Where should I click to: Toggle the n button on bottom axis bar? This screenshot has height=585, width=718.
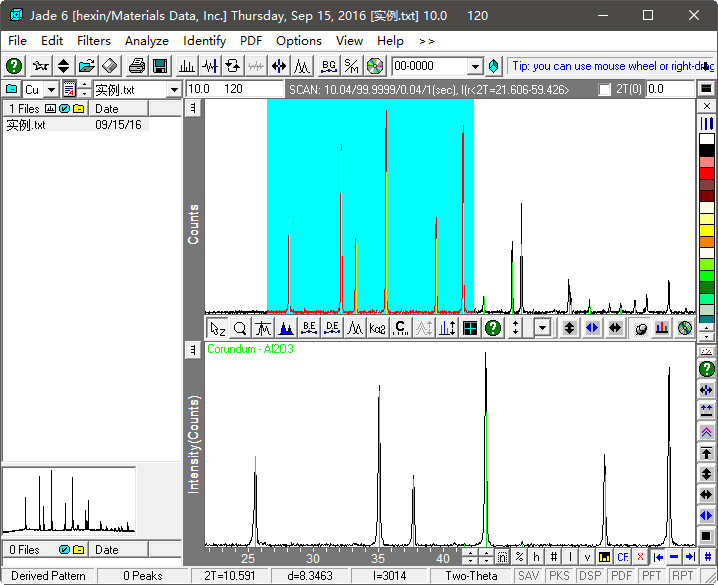[x=502, y=557]
